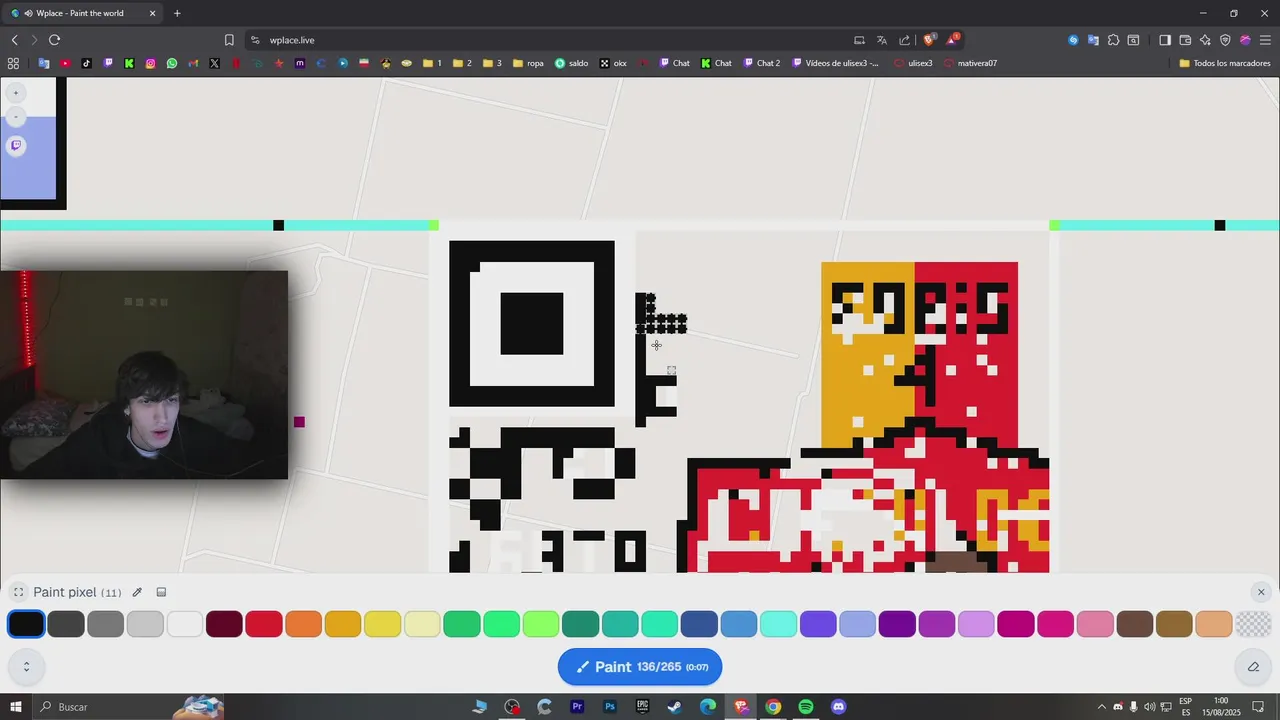Choose the dark blue color swatch
The height and width of the screenshot is (720, 1280).
click(700, 624)
